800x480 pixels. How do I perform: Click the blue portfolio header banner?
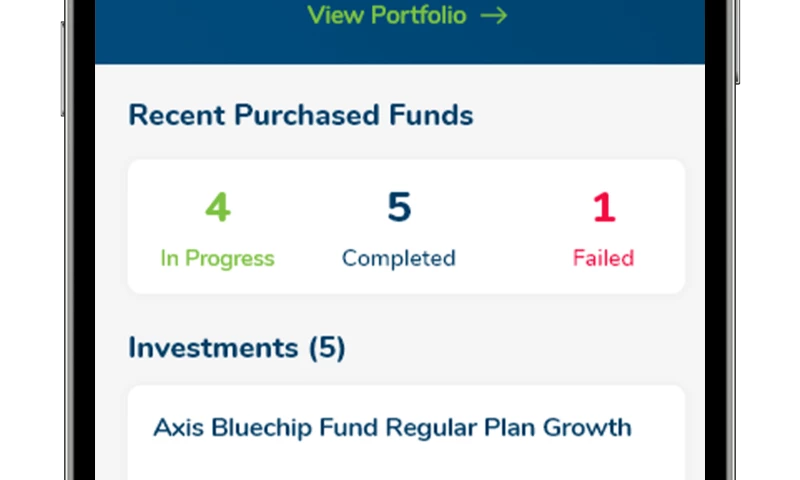(x=400, y=32)
